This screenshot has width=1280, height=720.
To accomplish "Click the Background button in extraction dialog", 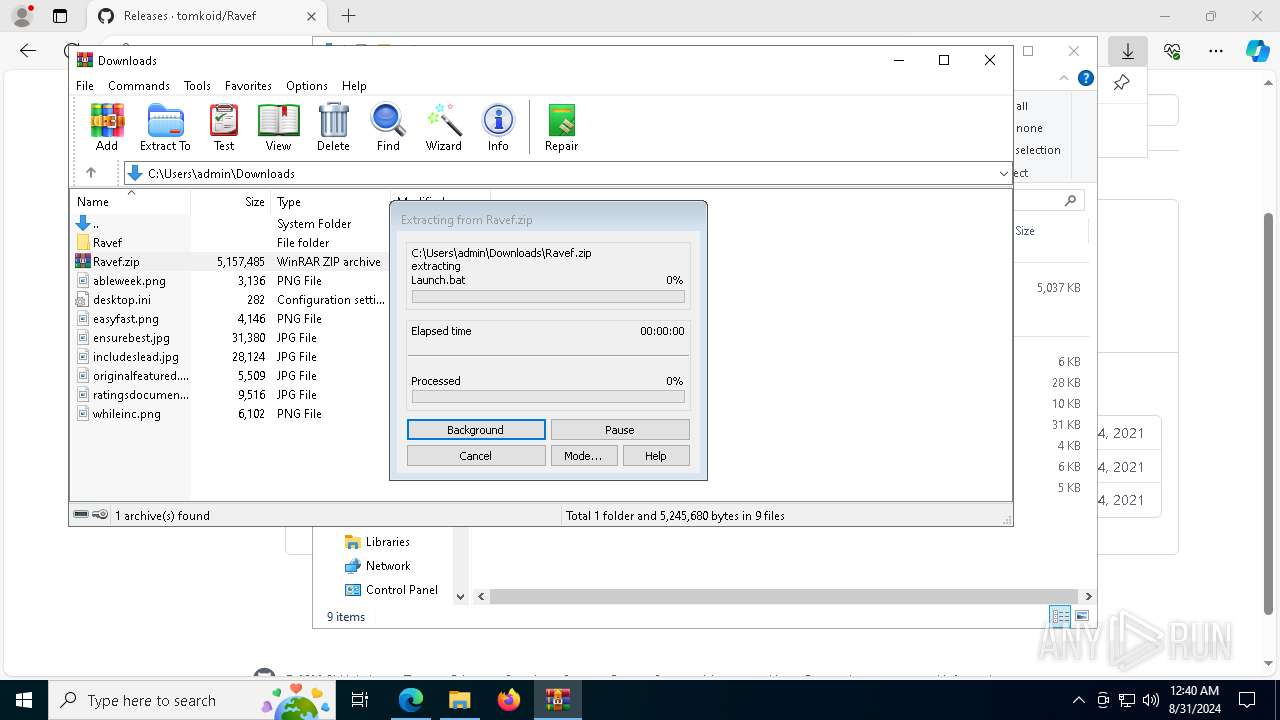I will coord(476,430).
